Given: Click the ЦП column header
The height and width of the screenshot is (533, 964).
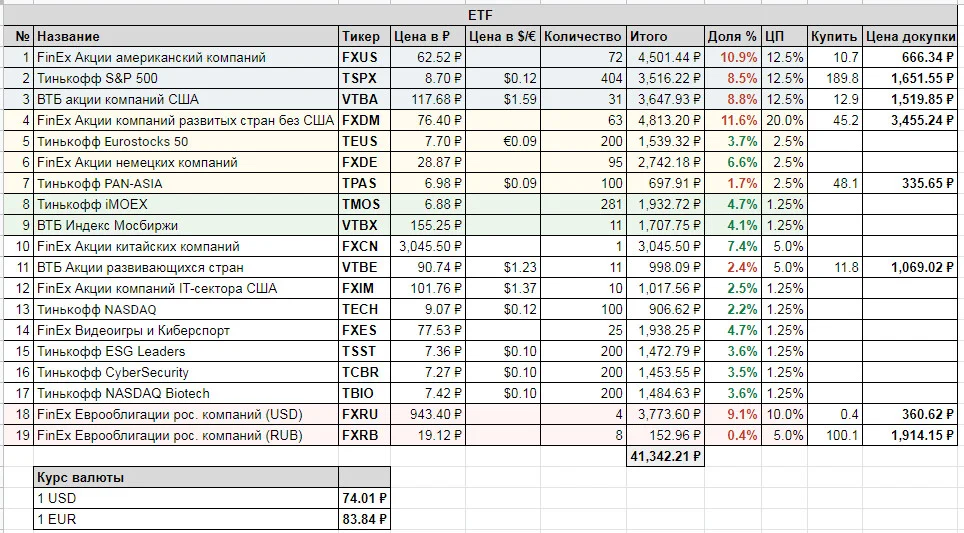Looking at the screenshot, I should 784,37.
